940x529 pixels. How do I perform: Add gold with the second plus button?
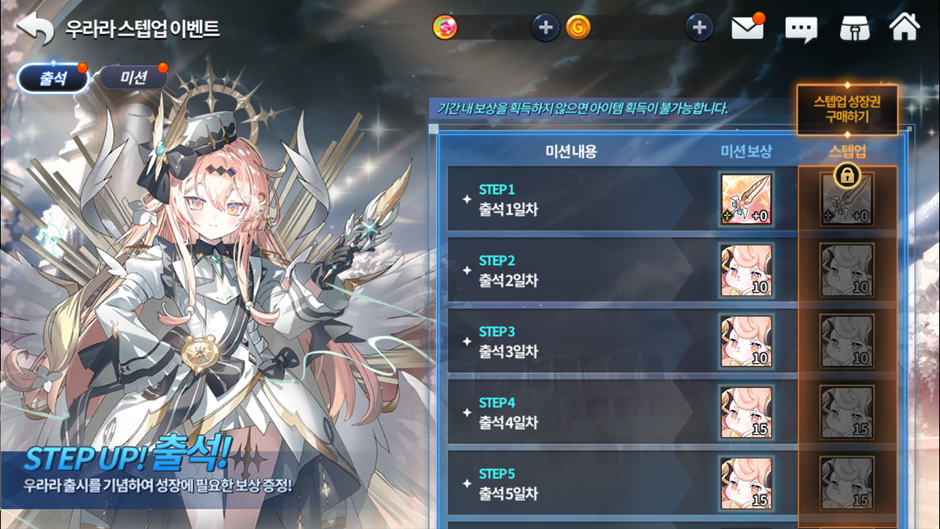(699, 28)
